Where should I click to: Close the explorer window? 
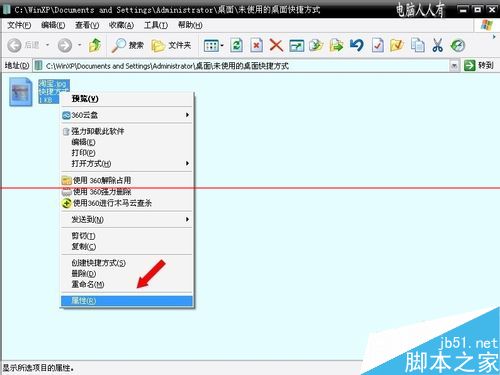coord(492,10)
